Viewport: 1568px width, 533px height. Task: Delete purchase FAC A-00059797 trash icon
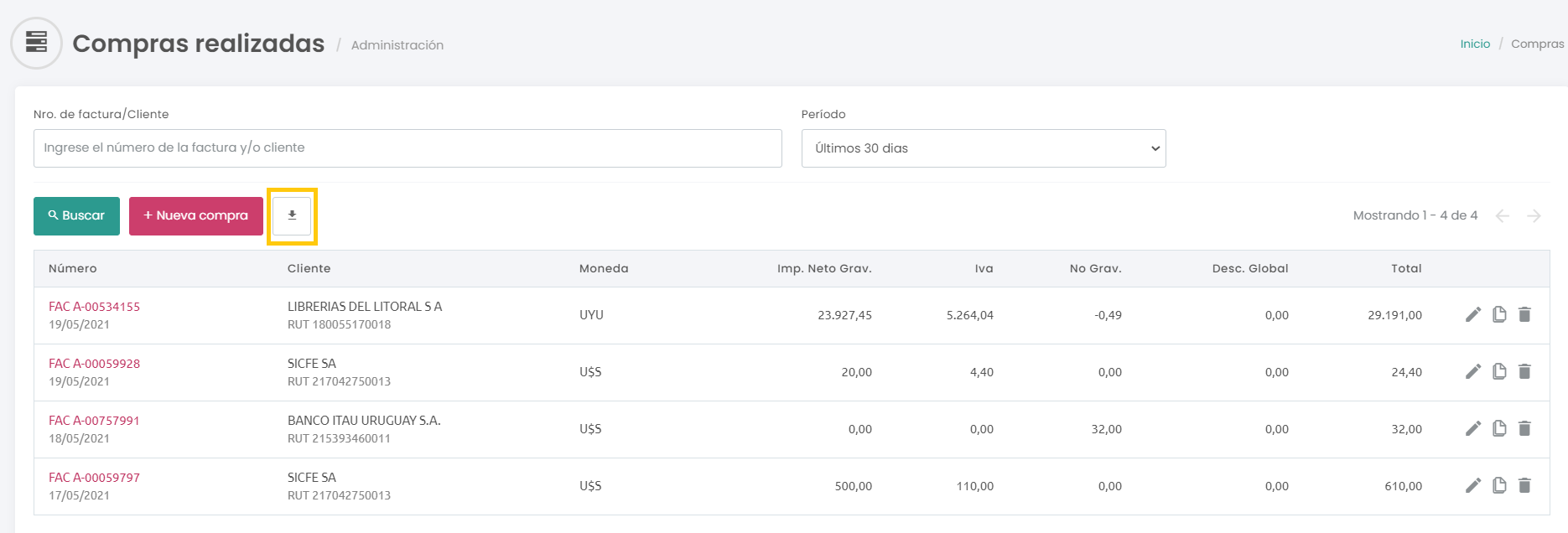coord(1524,485)
